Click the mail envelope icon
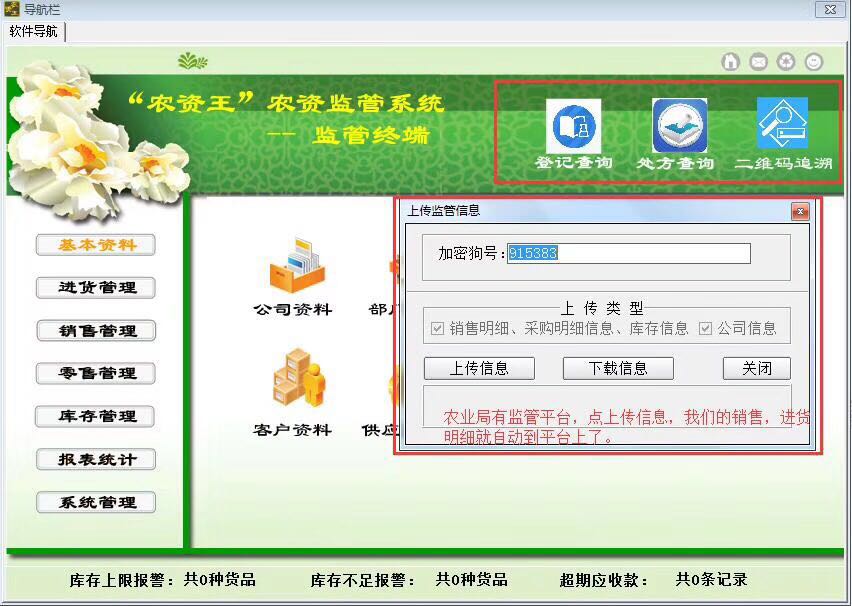Screen dimensions: 852x606 coord(759,62)
